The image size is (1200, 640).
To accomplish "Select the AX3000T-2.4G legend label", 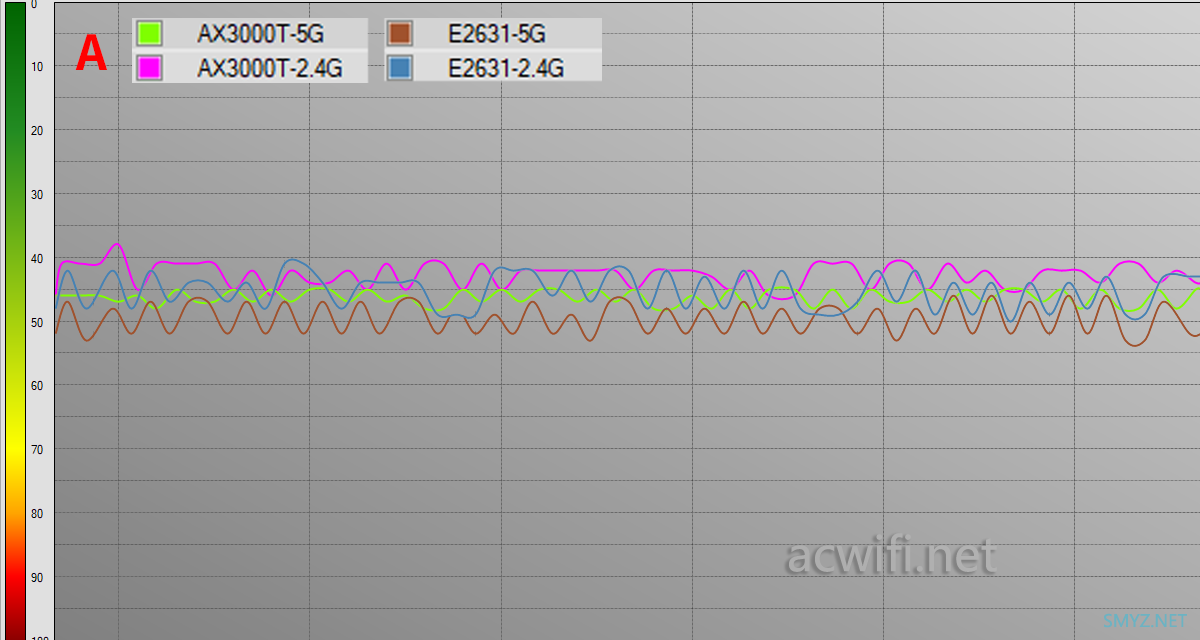I will tap(269, 68).
